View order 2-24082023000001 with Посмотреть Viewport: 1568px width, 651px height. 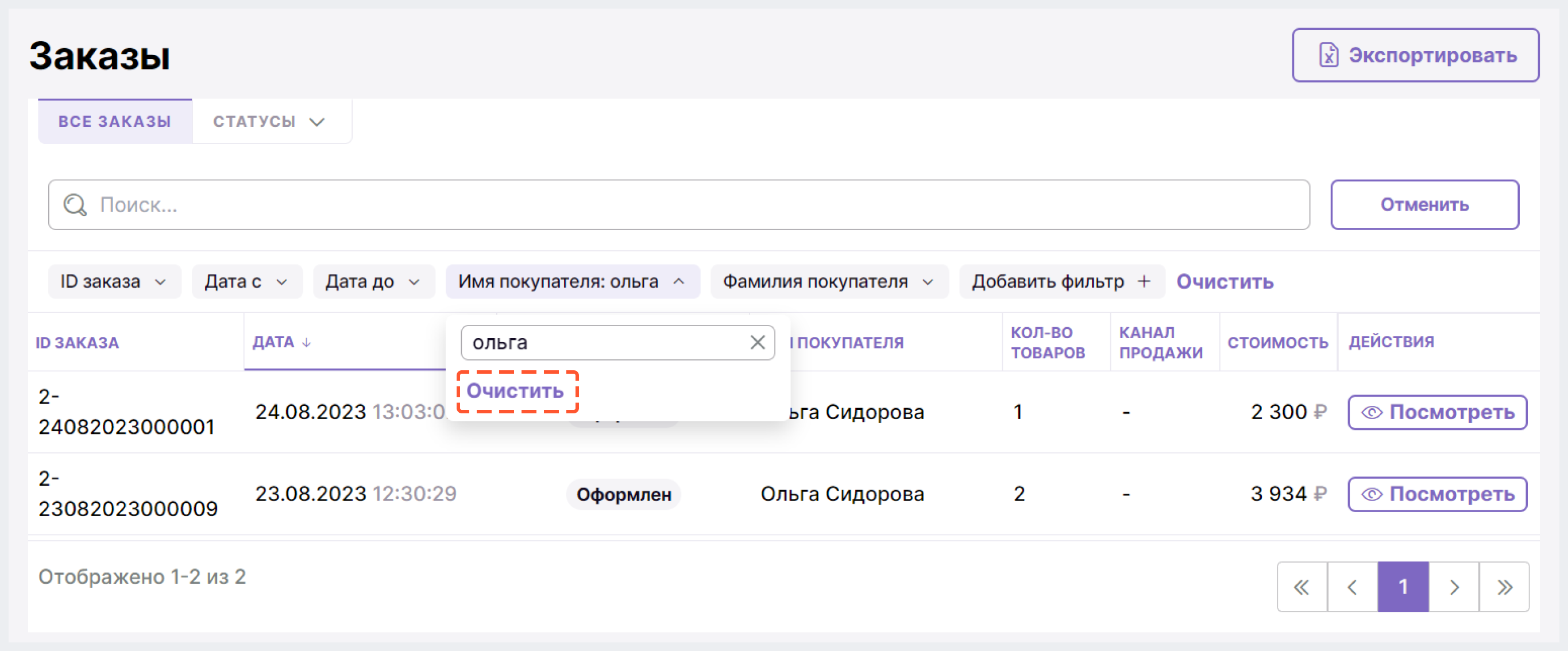click(1437, 413)
